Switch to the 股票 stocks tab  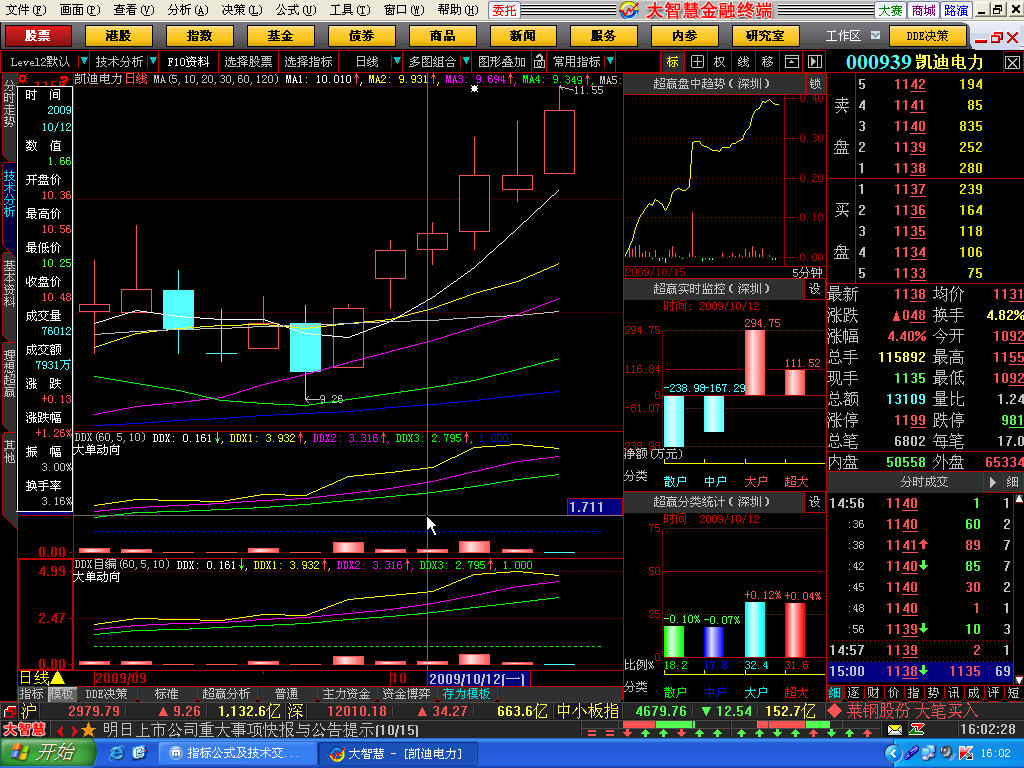pos(38,36)
